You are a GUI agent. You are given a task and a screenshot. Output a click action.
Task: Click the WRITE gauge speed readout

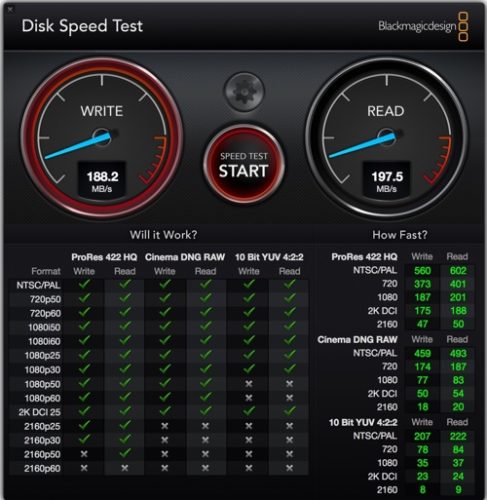click(102, 179)
